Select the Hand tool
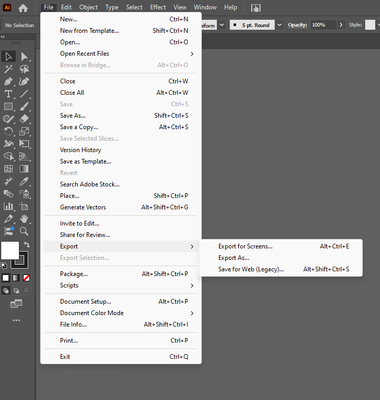This screenshot has height=400, width=380. (x=24, y=219)
